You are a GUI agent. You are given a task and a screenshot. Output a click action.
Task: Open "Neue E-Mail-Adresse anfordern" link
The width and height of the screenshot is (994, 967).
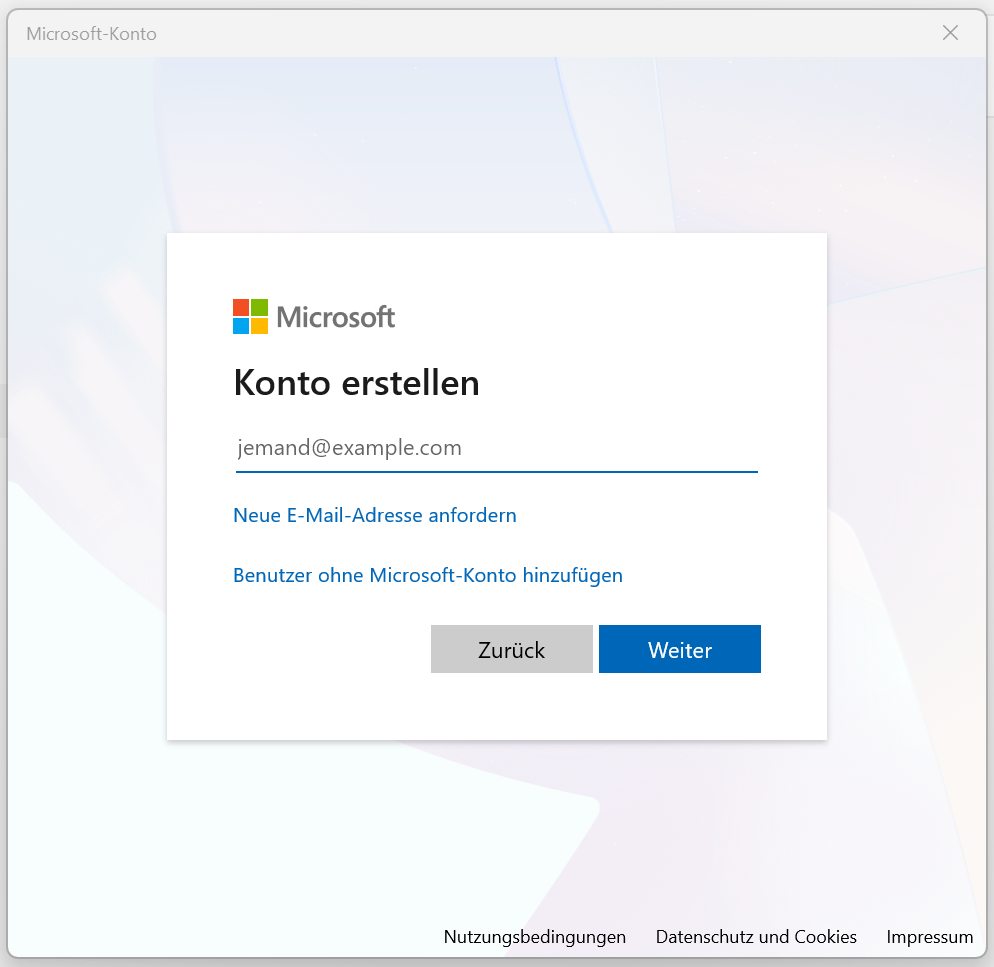click(x=374, y=515)
